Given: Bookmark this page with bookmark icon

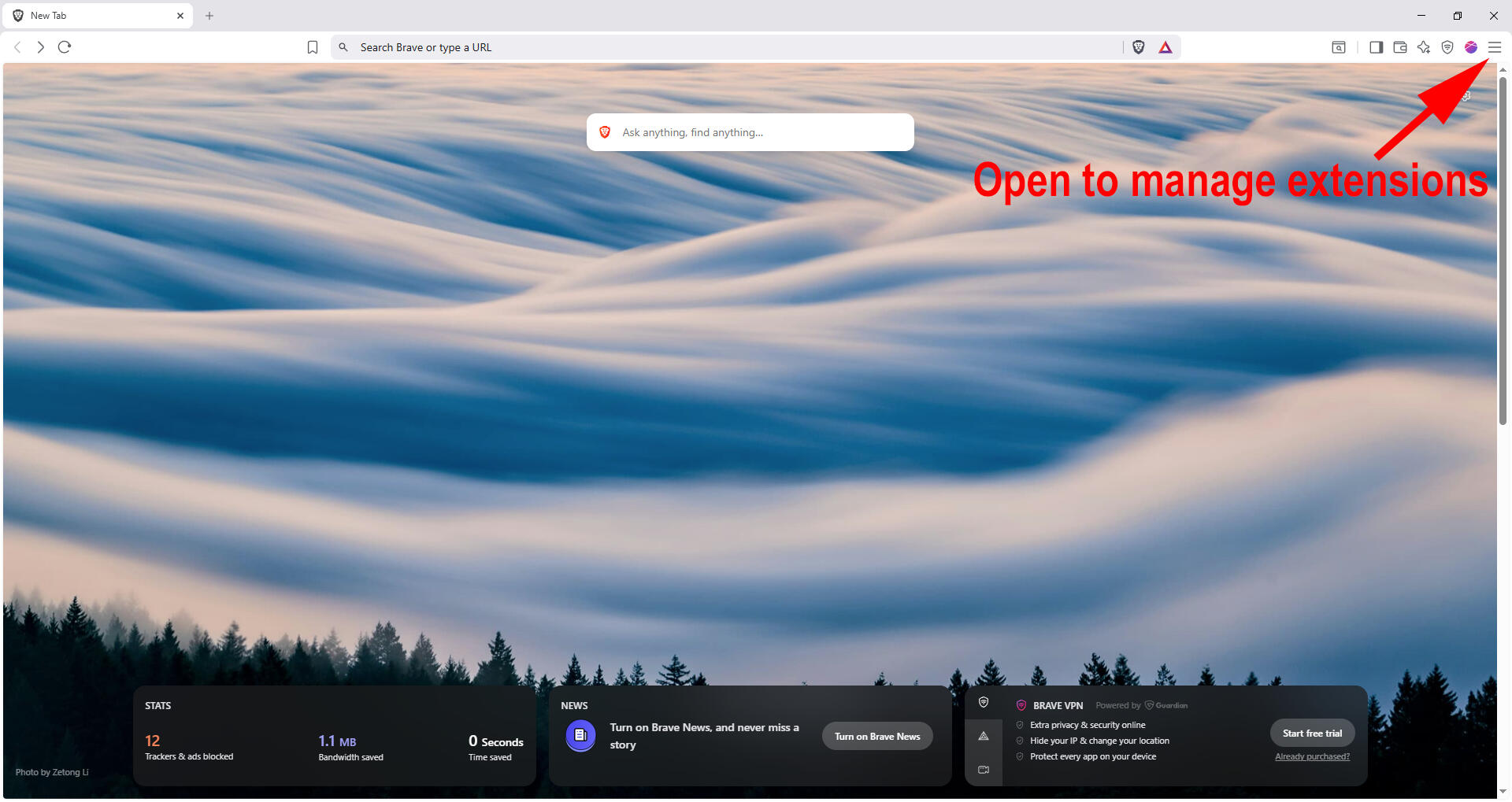Looking at the screenshot, I should tap(313, 47).
